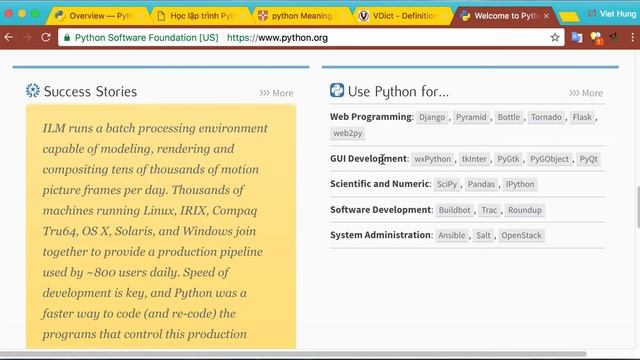Reload the python.org page
The height and width of the screenshot is (360, 640).
tap(46, 38)
